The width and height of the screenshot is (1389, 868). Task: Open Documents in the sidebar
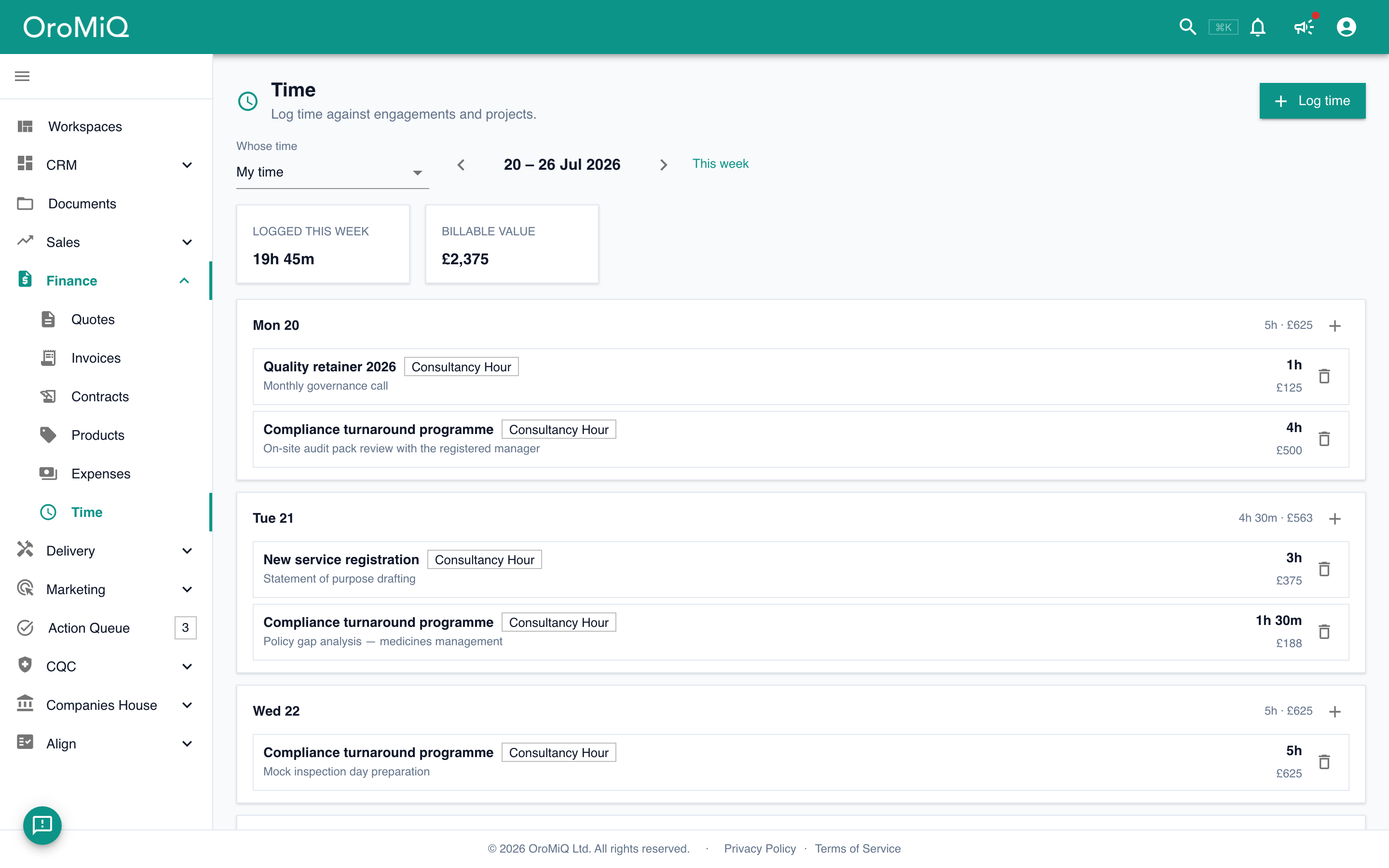click(106, 203)
